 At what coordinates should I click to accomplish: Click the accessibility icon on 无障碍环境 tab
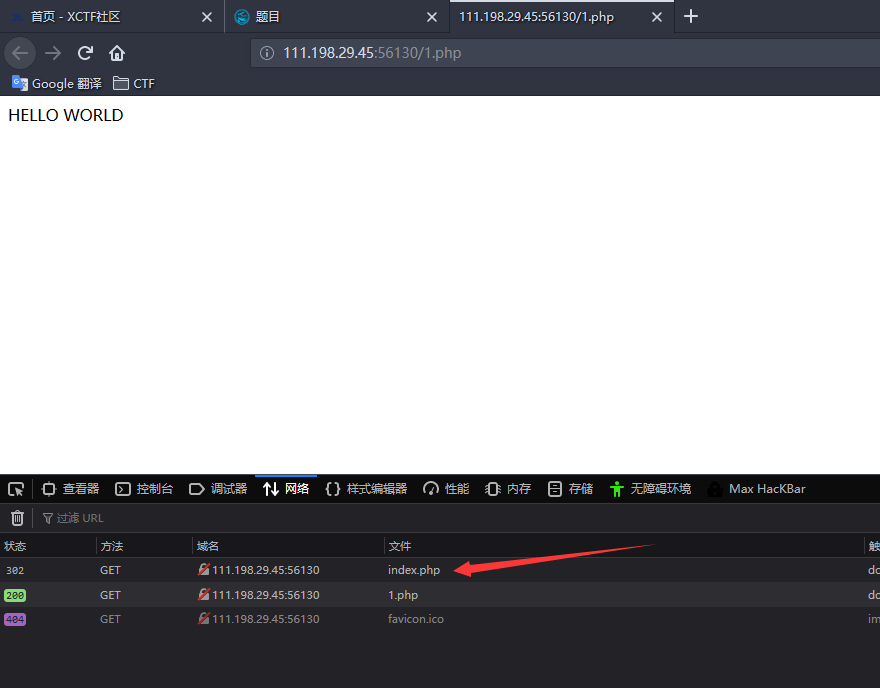616,488
